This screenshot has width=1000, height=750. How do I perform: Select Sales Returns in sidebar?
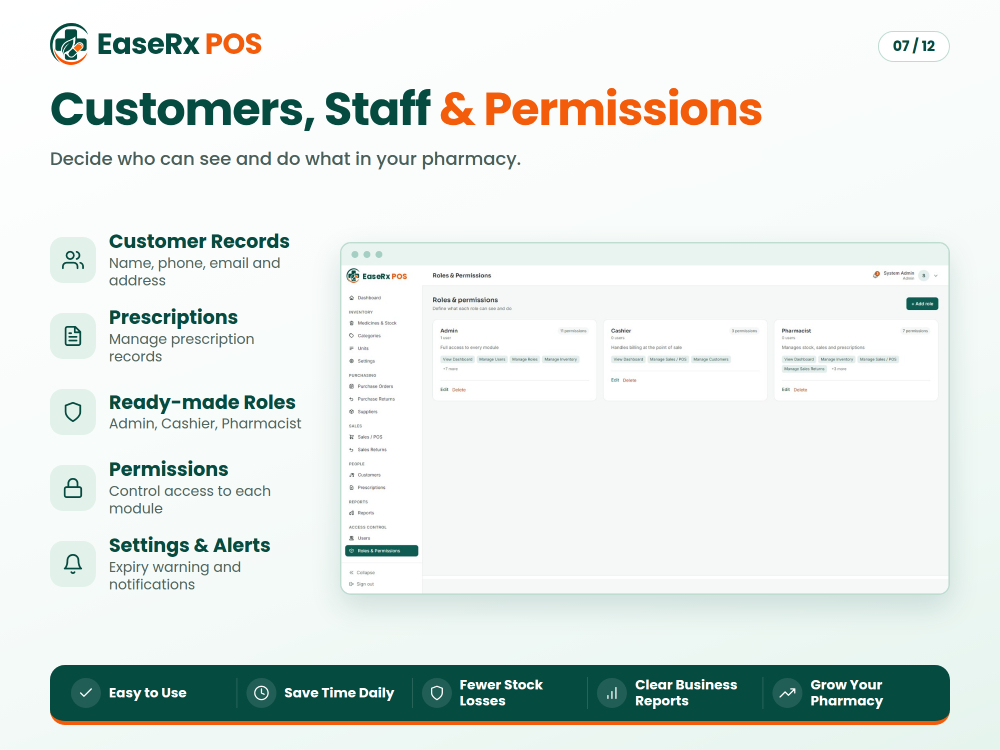point(368,450)
